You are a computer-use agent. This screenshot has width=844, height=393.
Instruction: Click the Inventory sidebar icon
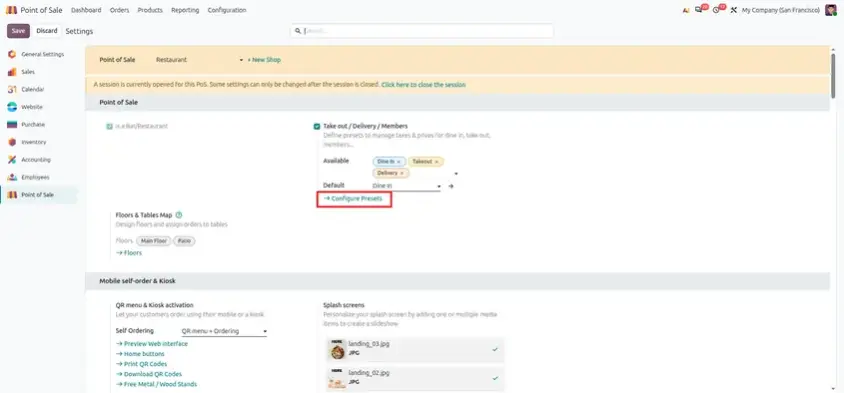(12, 142)
